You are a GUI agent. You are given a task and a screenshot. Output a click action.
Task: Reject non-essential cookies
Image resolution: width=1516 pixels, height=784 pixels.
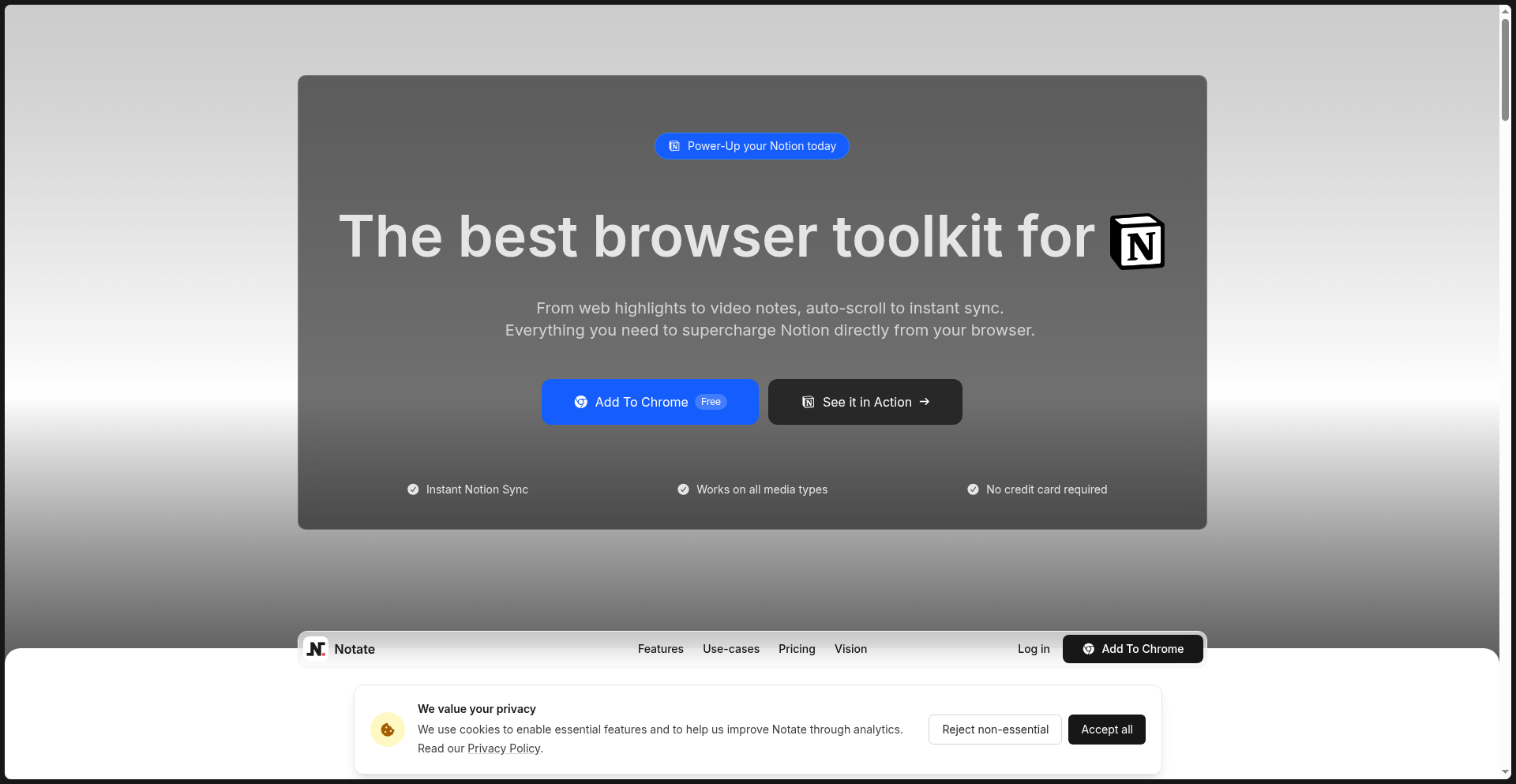[x=995, y=730]
